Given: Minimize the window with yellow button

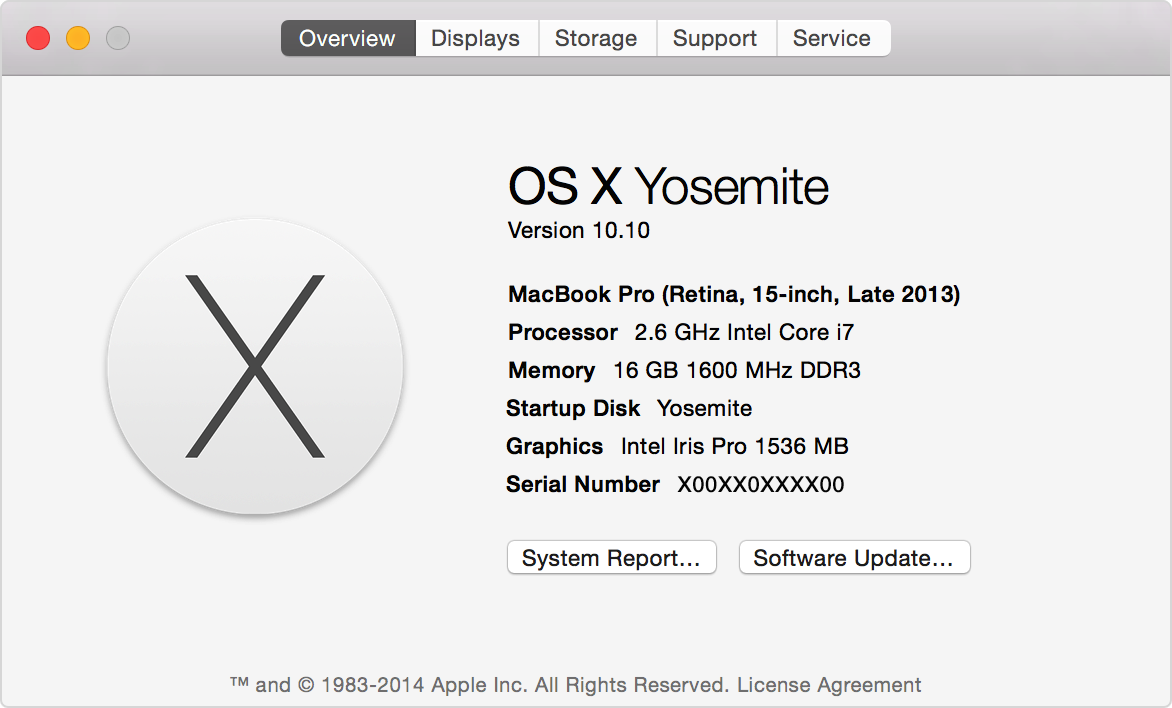Looking at the screenshot, I should pyautogui.click(x=78, y=39).
